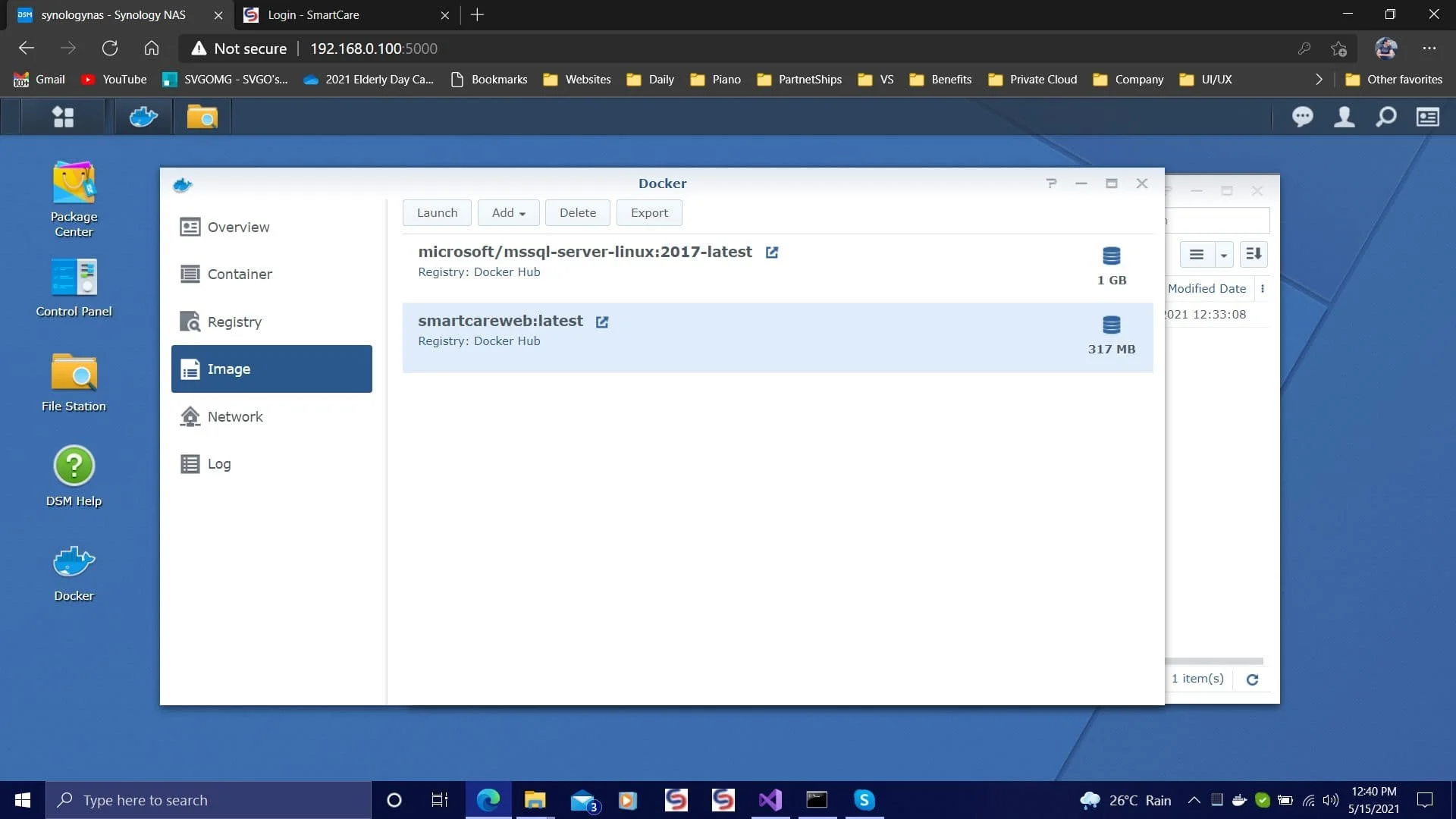
Task: Select smartcareweb:latest image row
Action: coord(777,337)
